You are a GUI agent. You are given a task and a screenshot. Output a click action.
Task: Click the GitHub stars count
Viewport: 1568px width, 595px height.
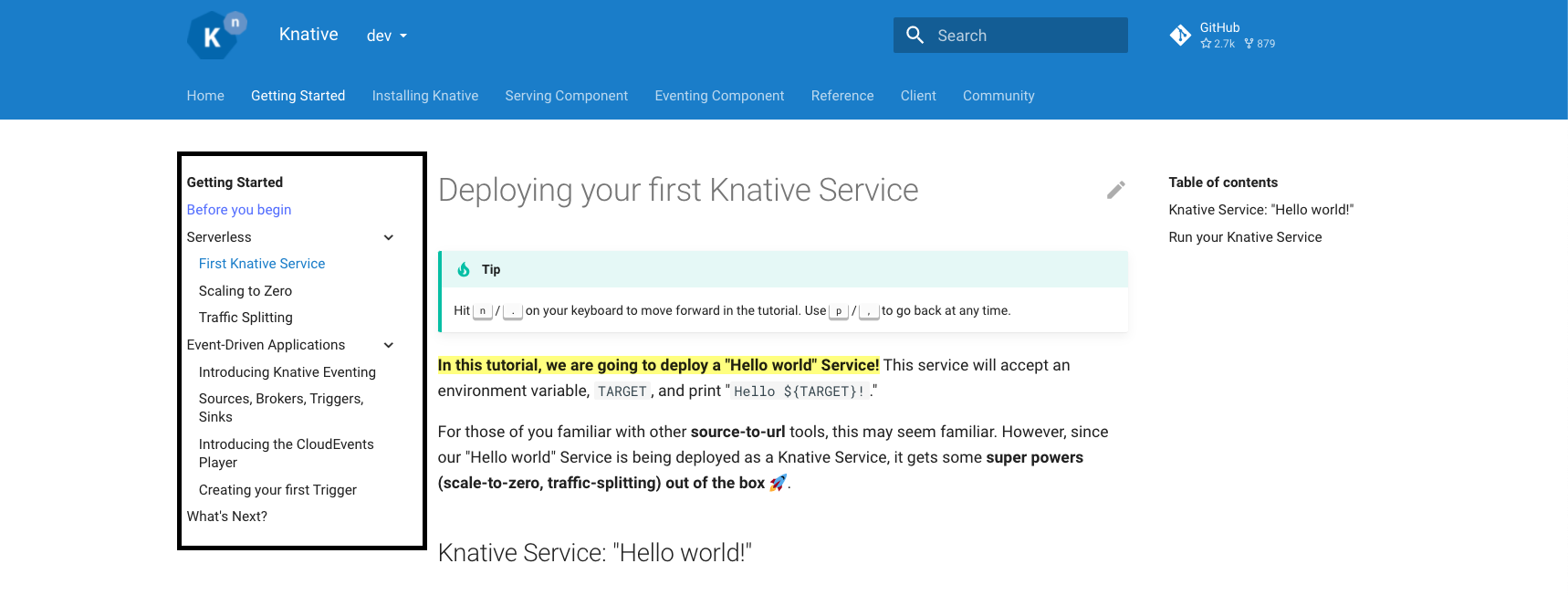click(x=1218, y=44)
